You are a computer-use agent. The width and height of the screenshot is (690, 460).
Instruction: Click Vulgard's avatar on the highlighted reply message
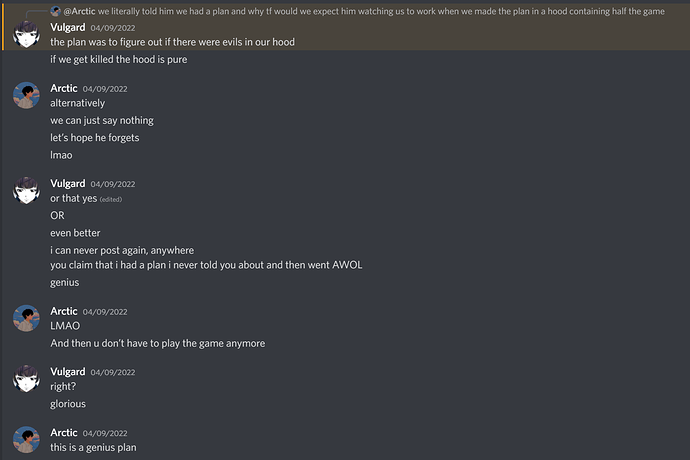pyautogui.click(x=26, y=34)
